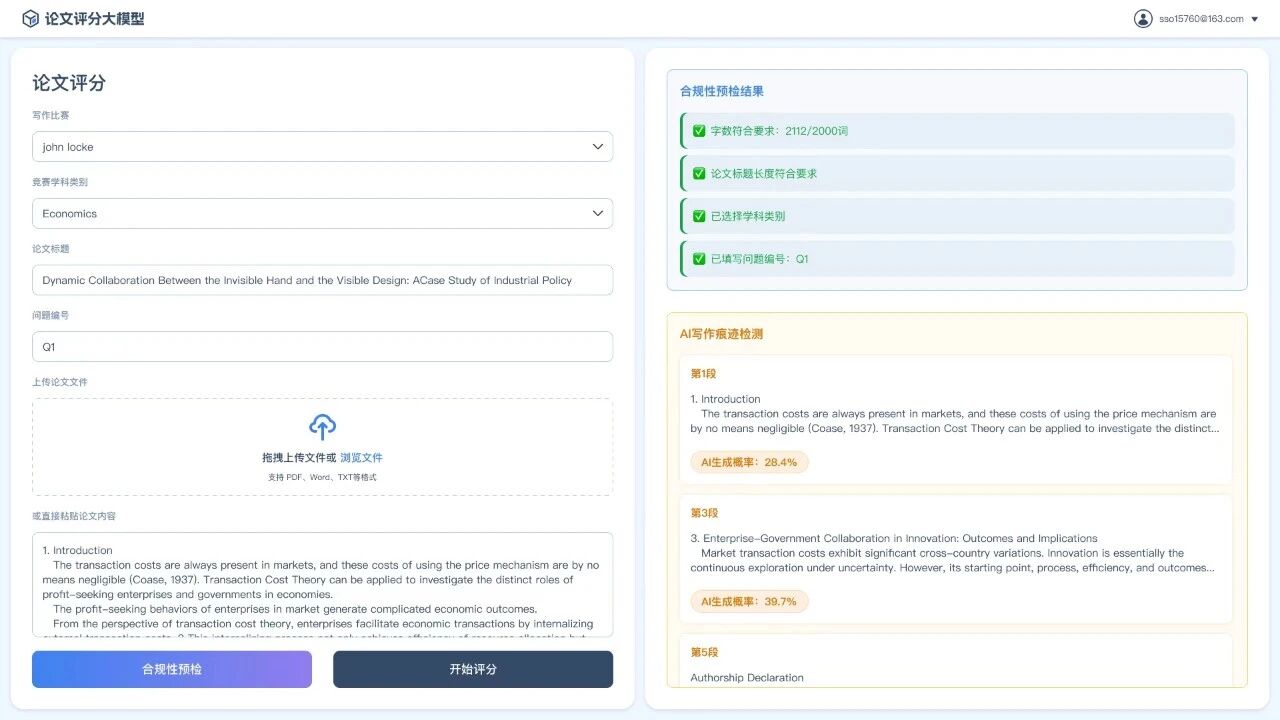Click the 39.7% AI生成概率 badge
Viewport: 1280px width, 720px height.
(x=749, y=601)
